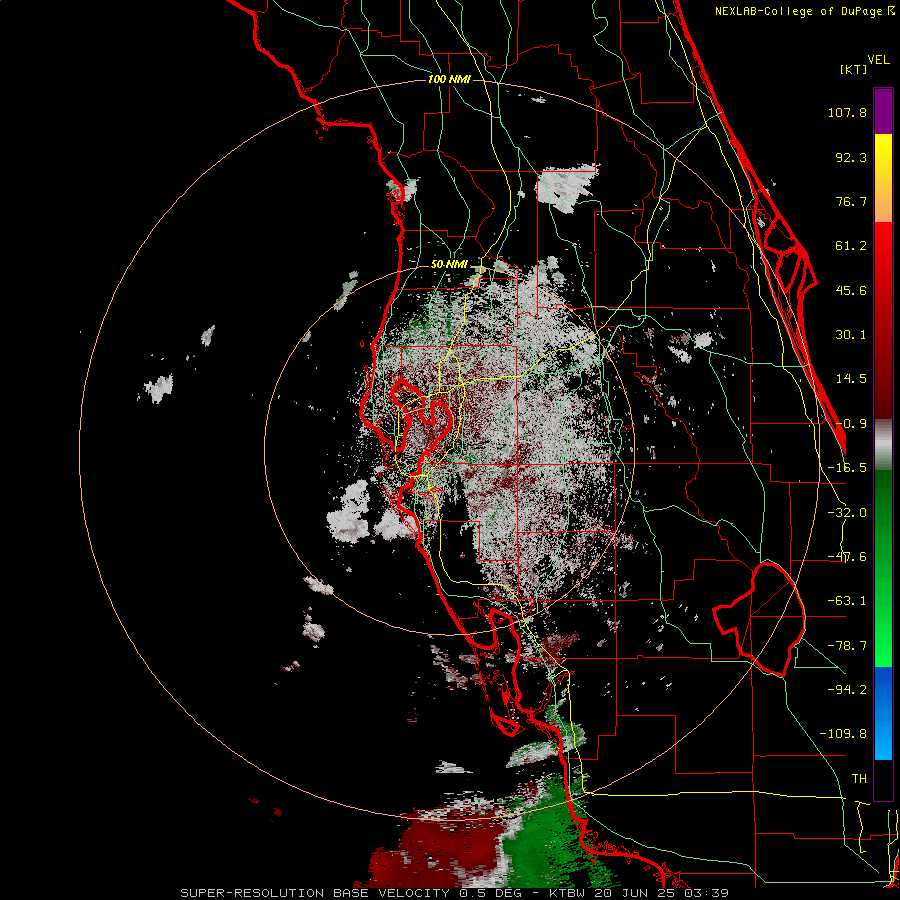
Task: Click the 61.2 legend value
Action: pyautogui.click(x=851, y=246)
